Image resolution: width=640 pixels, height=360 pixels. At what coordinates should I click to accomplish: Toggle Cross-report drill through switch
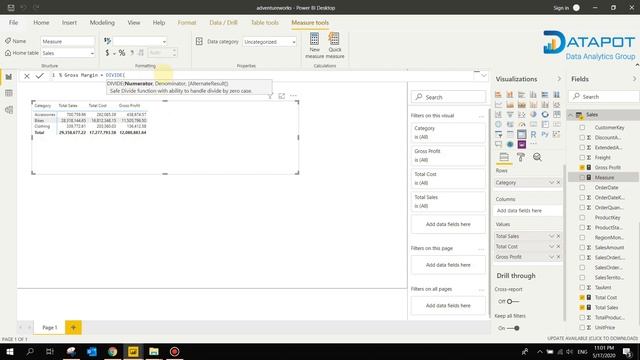pyautogui.click(x=513, y=302)
